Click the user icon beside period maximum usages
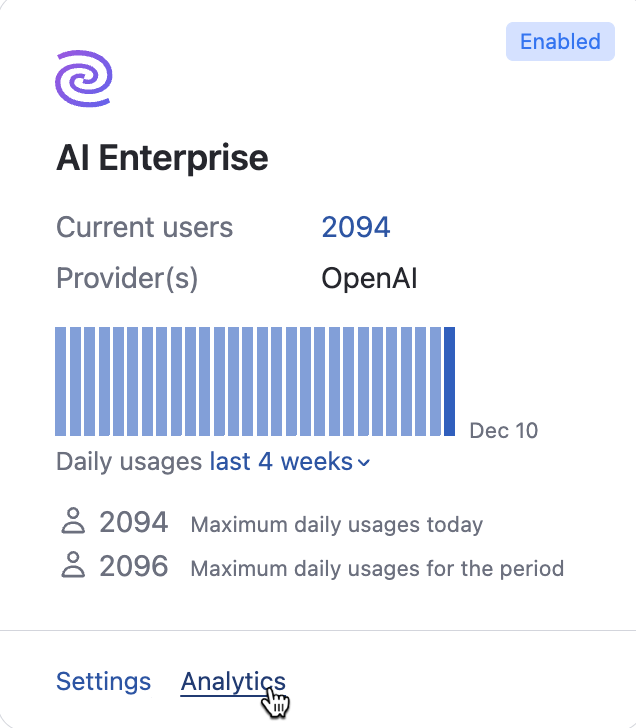Image resolution: width=636 pixels, height=728 pixels. [73, 567]
